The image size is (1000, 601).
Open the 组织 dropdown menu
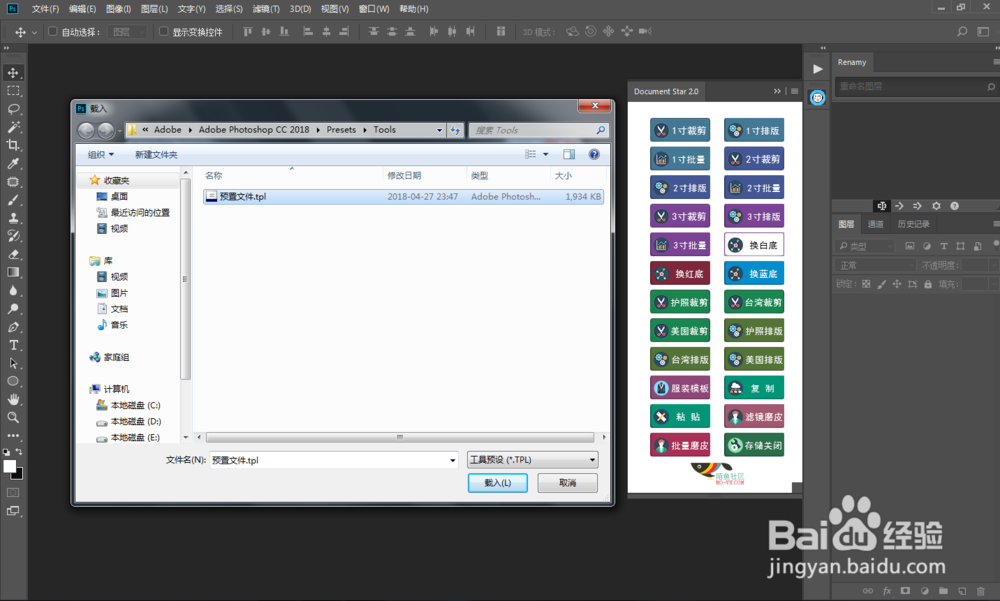point(101,154)
